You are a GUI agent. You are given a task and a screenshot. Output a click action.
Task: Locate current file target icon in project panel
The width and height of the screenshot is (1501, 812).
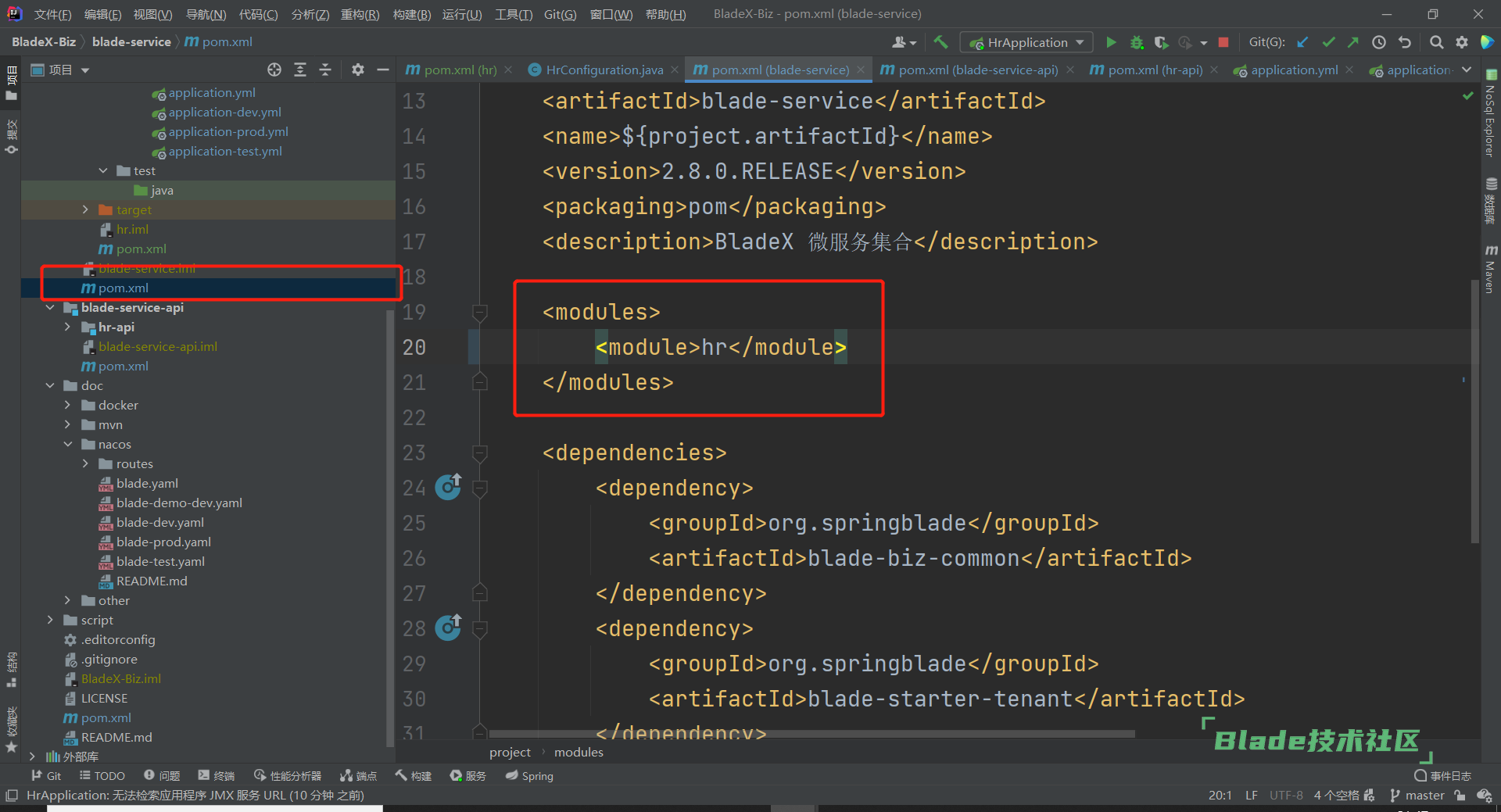pyautogui.click(x=274, y=70)
